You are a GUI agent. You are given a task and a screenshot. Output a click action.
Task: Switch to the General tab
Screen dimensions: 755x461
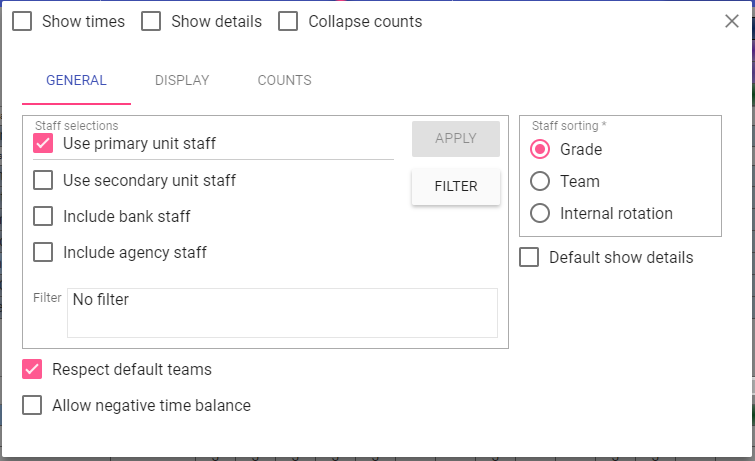coord(76,81)
